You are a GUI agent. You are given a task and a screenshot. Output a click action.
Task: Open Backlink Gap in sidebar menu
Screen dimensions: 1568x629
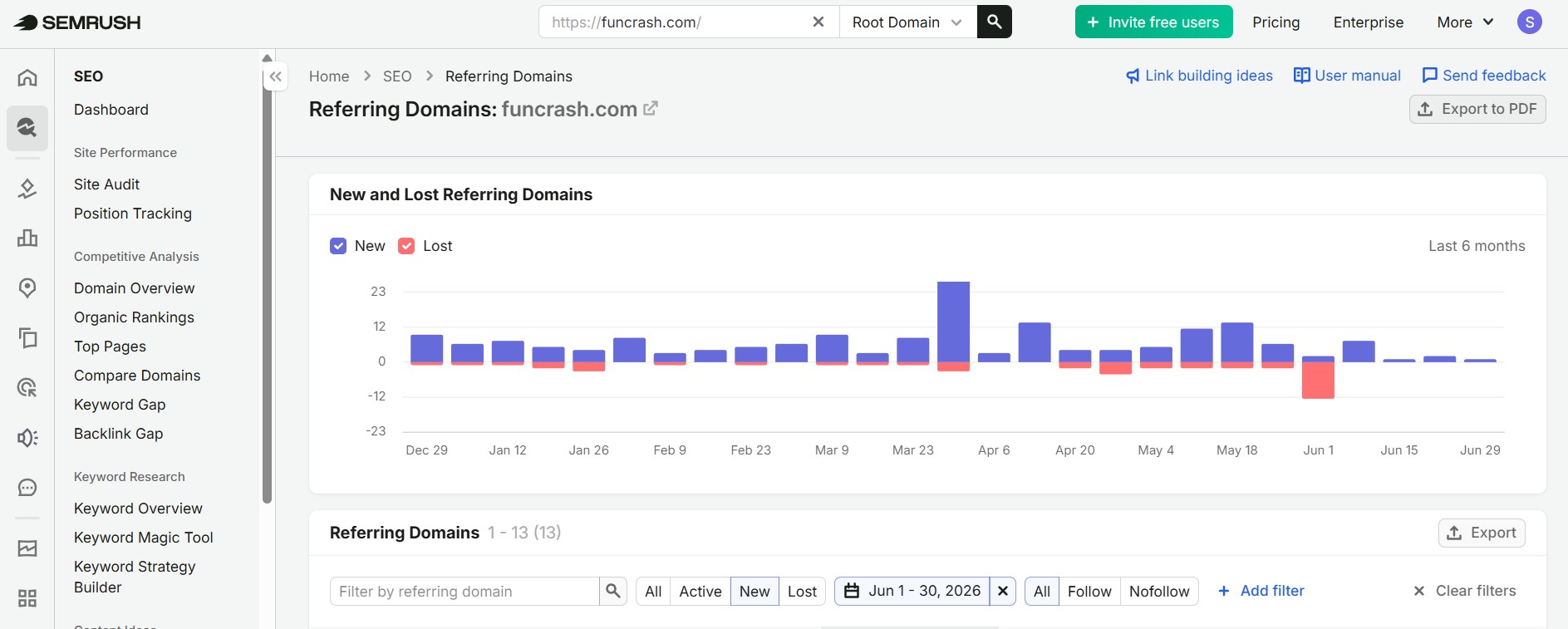click(118, 433)
